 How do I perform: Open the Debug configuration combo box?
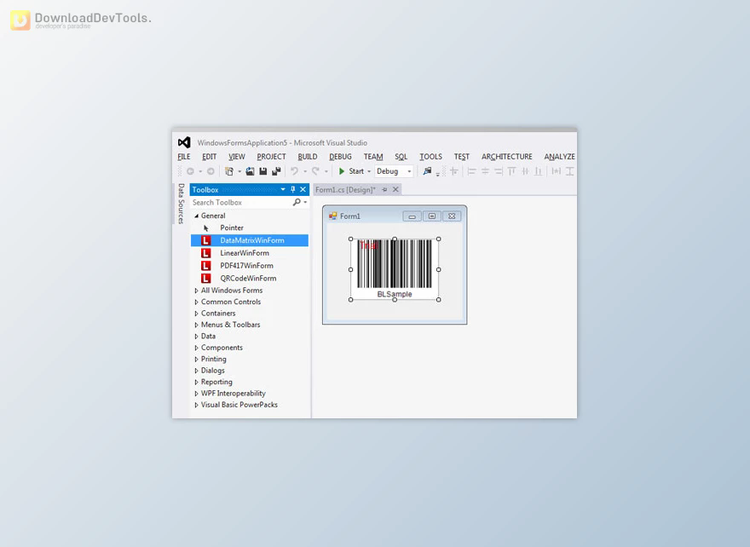394,171
